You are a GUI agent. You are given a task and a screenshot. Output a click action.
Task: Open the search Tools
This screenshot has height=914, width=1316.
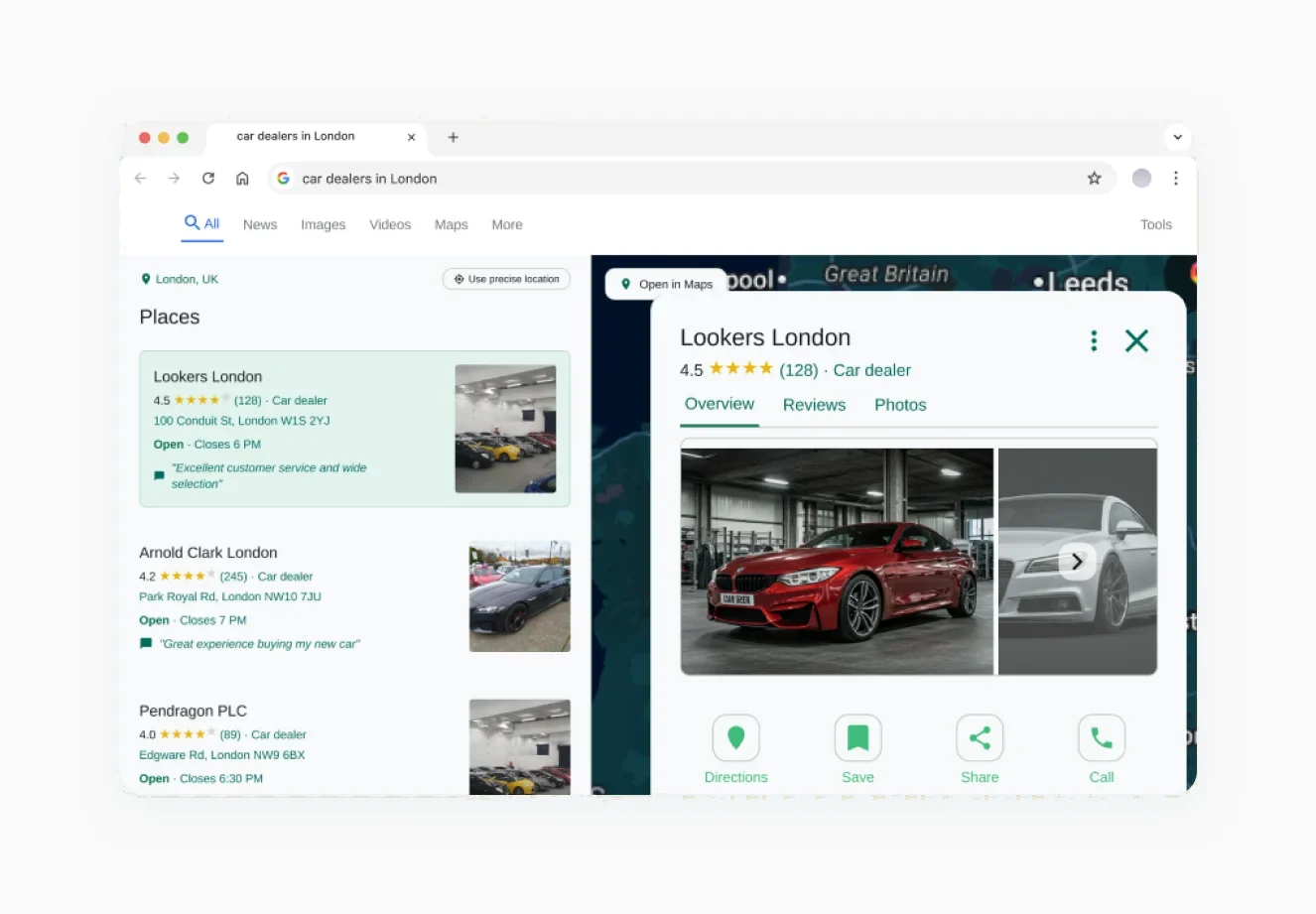(x=1156, y=225)
